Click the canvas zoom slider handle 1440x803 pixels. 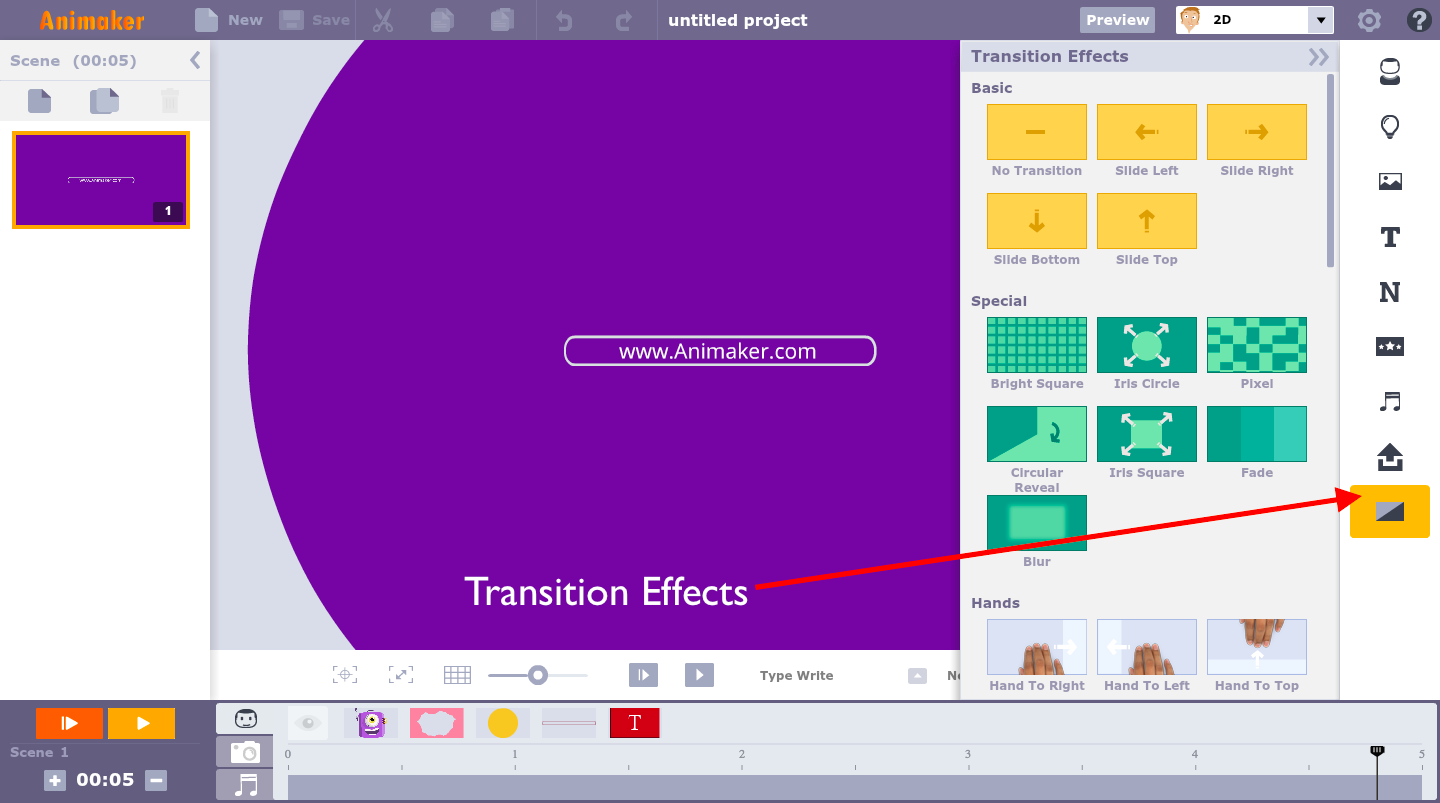coord(538,675)
